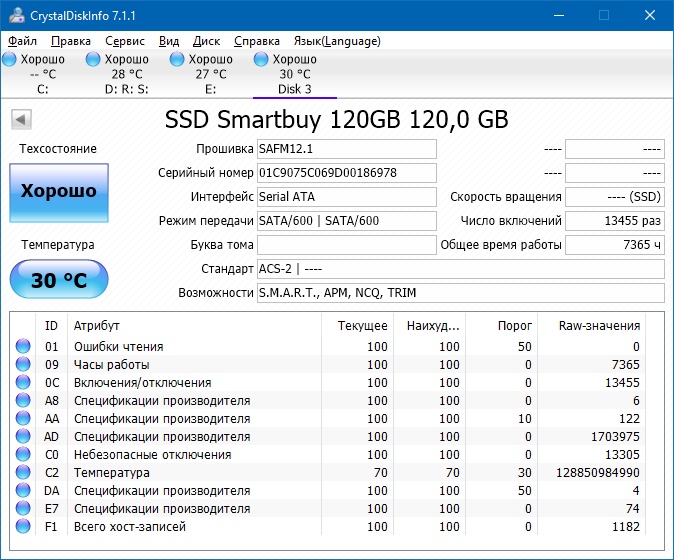674x560 pixels.
Task: Select the D: R: S: disk status orb
Action: (95, 60)
